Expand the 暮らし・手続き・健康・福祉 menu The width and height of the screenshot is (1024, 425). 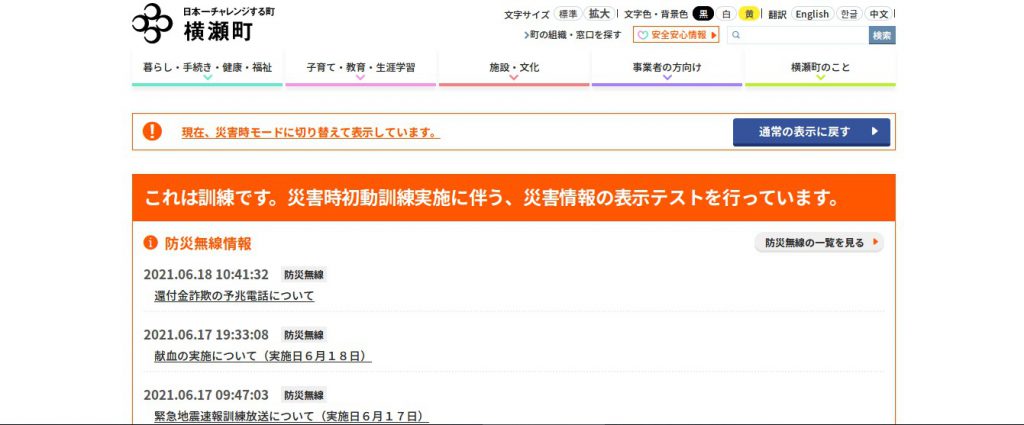[207, 68]
